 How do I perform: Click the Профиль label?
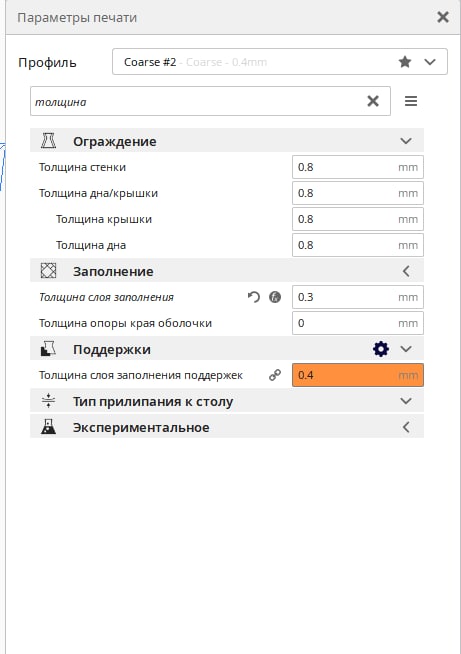pos(47,63)
